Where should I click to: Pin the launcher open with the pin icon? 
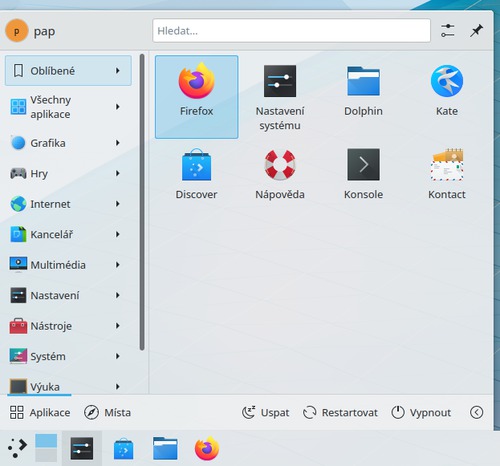(476, 31)
